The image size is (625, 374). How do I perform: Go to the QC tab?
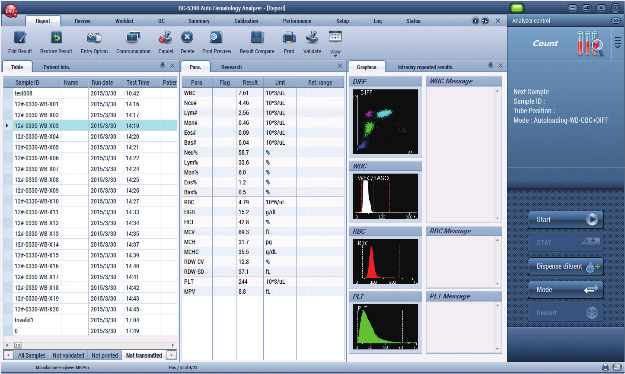pyautogui.click(x=161, y=21)
